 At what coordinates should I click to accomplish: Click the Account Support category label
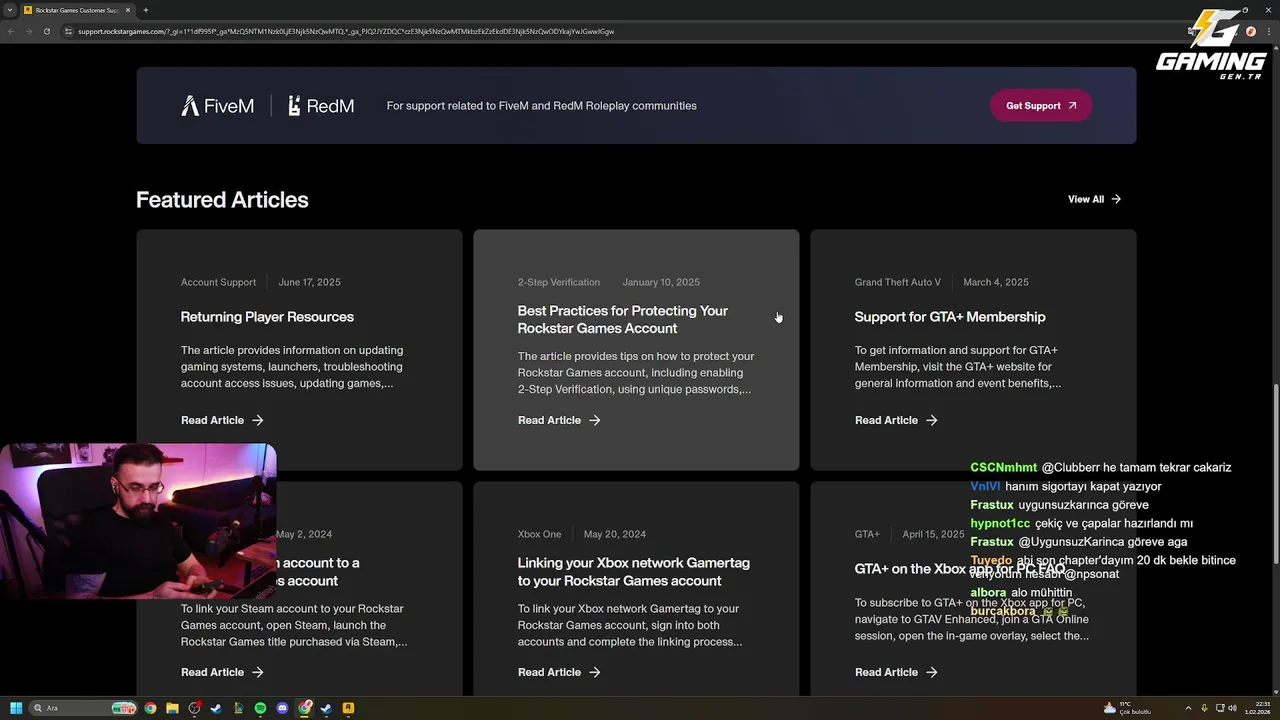coord(218,282)
